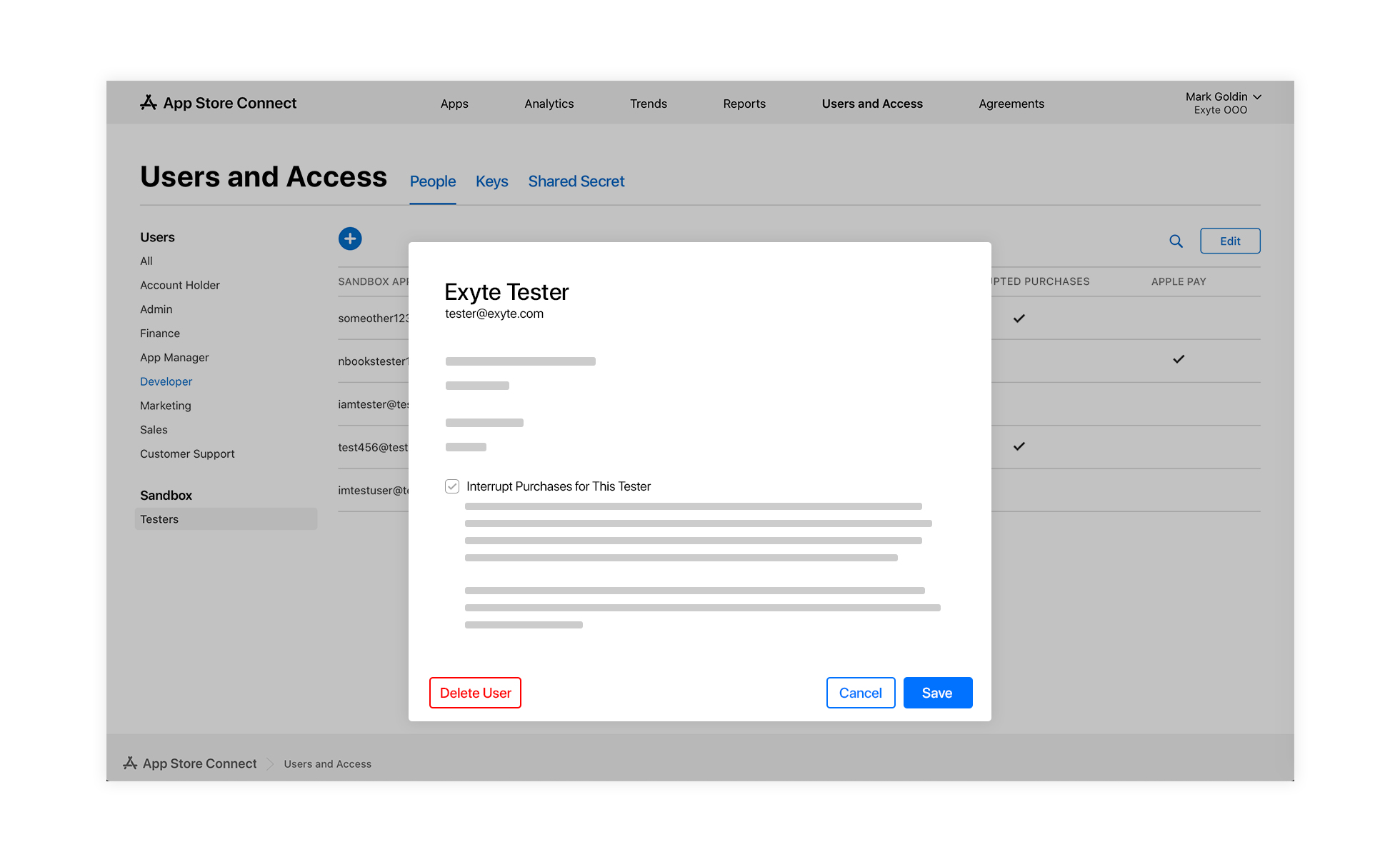This screenshot has width=1400, height=857.
Task: Click the tester@exyte.com email input field
Action: coord(493,313)
